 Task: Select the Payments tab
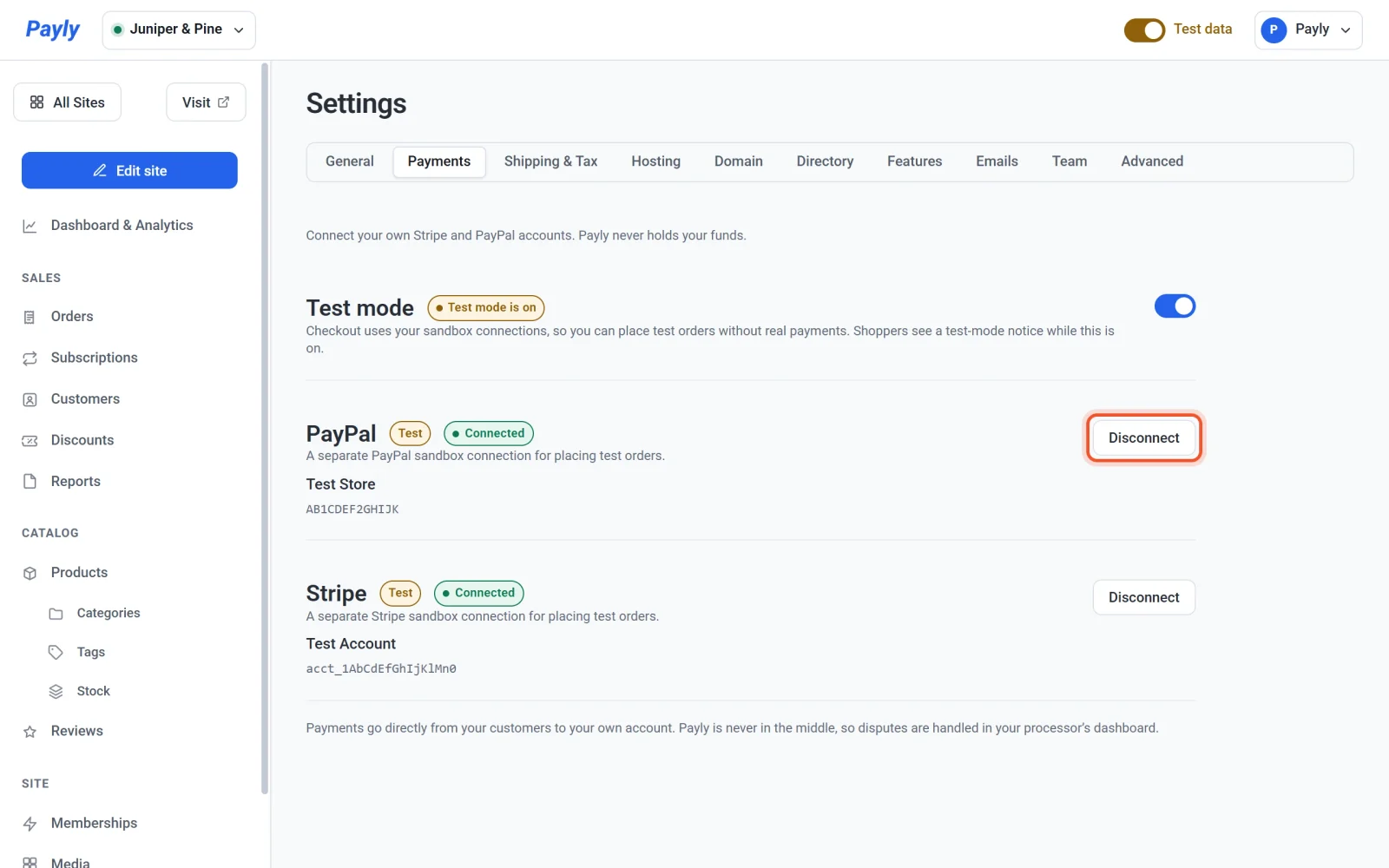click(439, 161)
